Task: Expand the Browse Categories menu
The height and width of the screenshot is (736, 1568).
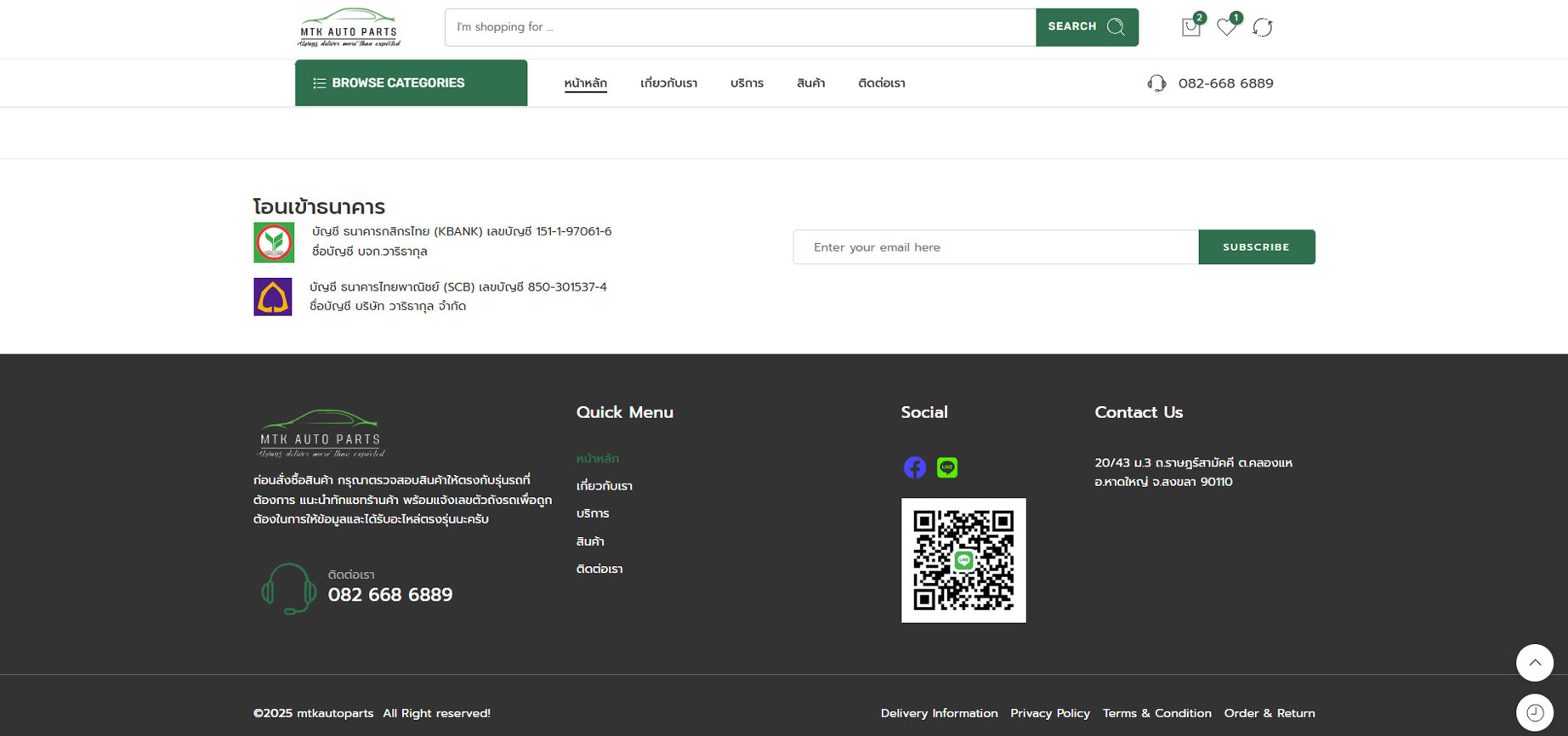Action: (411, 83)
